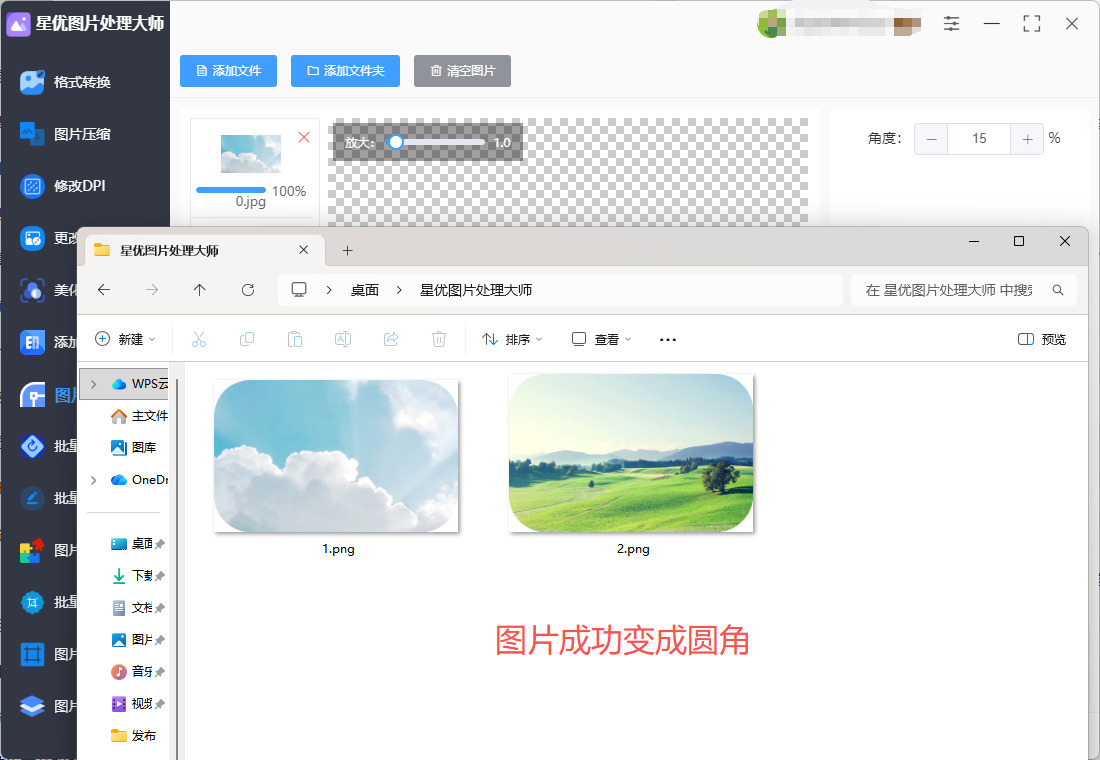Screen dimensions: 1100x760
Task: Decrease 角度 with the minus button
Action: point(931,139)
